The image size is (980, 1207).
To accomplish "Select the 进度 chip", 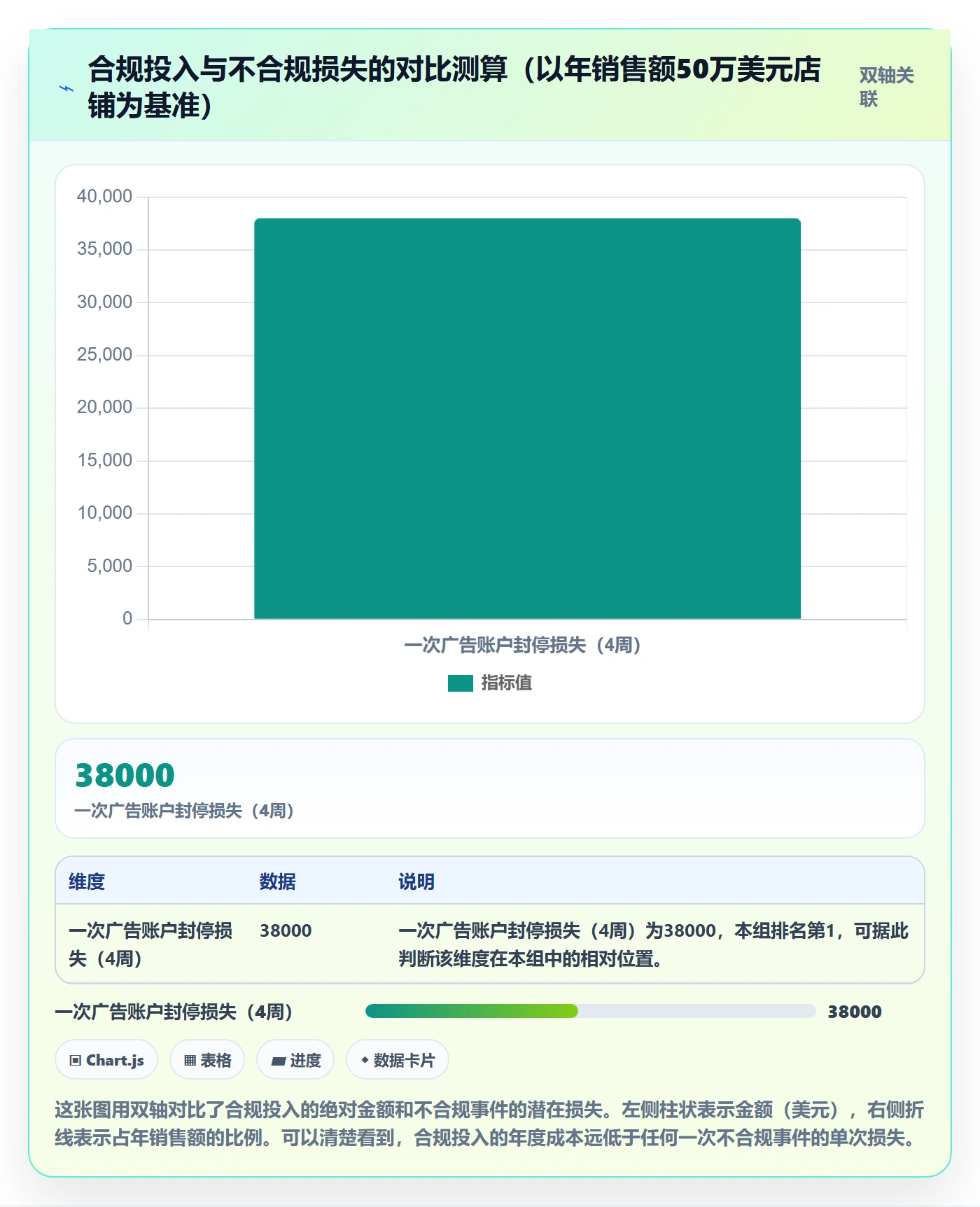I will (295, 1060).
